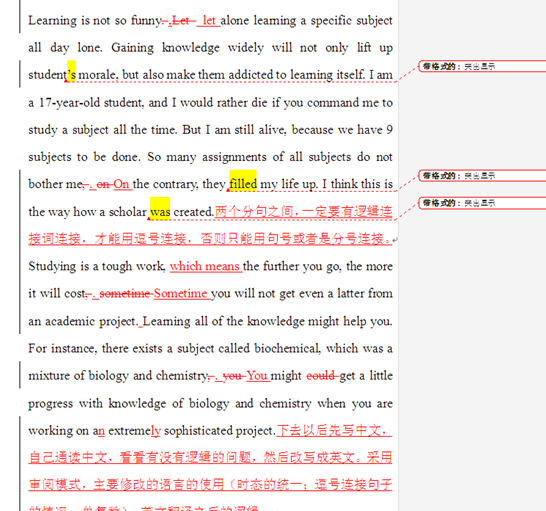Image resolution: width=546 pixels, height=511 pixels.
Task: Click the inserted red word "On" before the contrary
Action: tap(121, 184)
